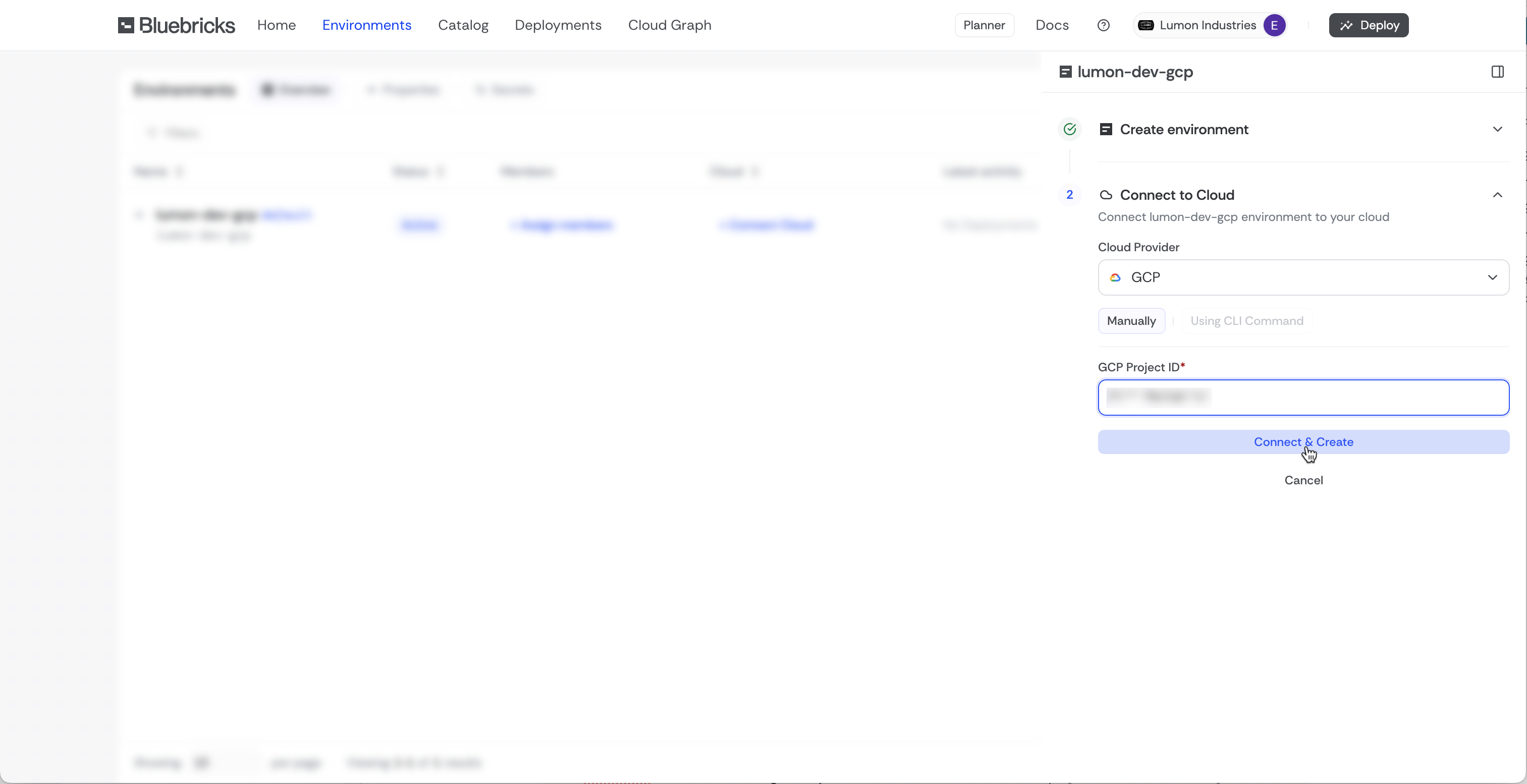This screenshot has width=1527, height=784.
Task: Click the green check step icon
Action: [1069, 129]
